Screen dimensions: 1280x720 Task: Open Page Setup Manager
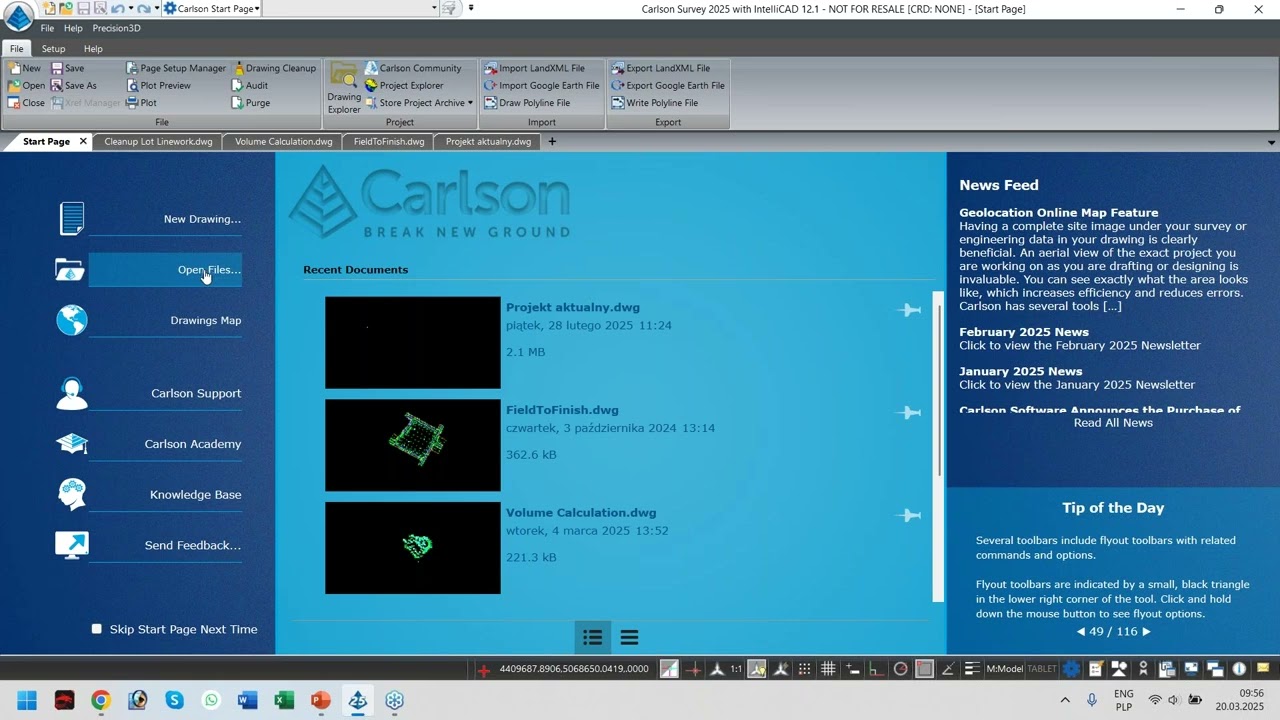(x=176, y=68)
